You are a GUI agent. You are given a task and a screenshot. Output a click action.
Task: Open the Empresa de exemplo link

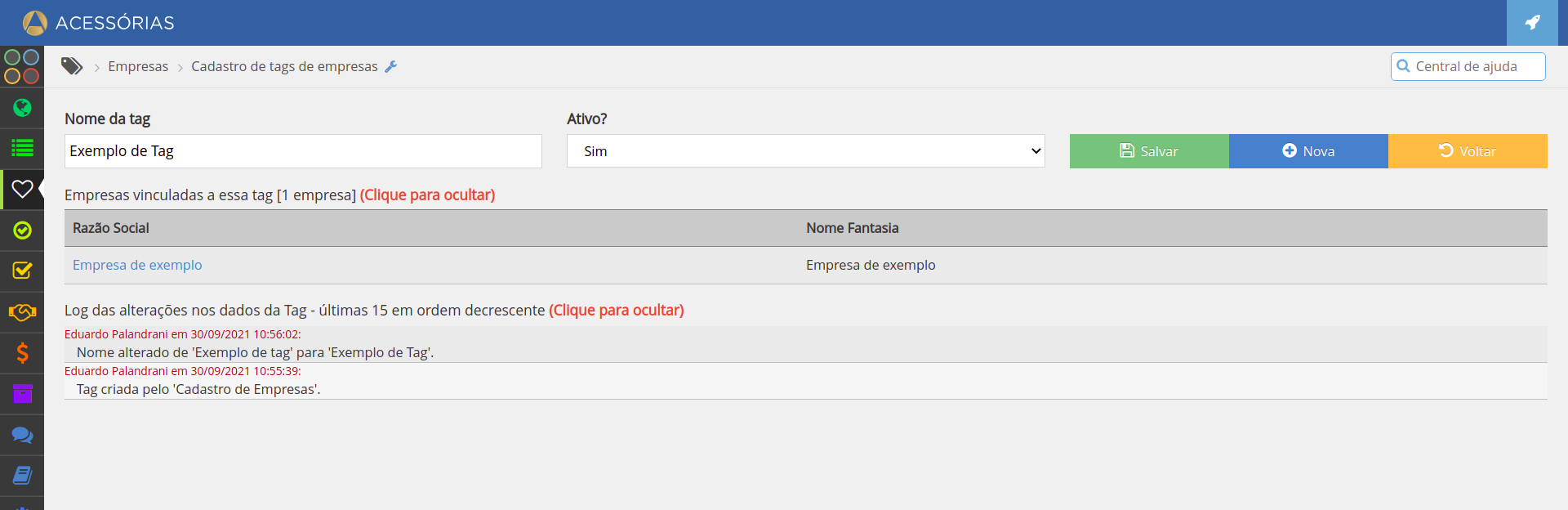click(x=137, y=266)
